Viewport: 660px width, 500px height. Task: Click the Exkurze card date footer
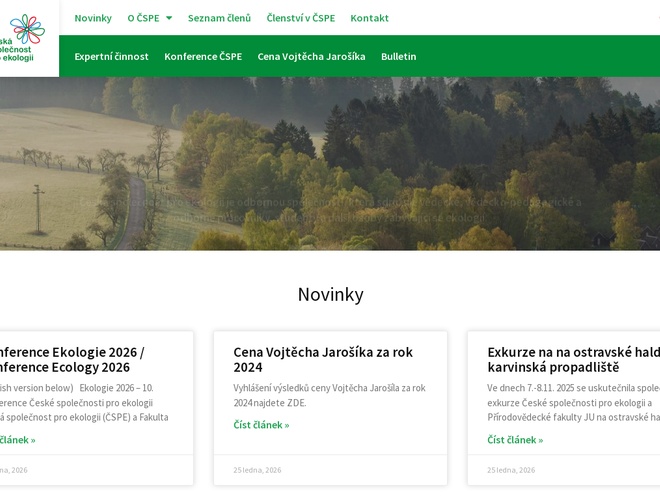511,470
